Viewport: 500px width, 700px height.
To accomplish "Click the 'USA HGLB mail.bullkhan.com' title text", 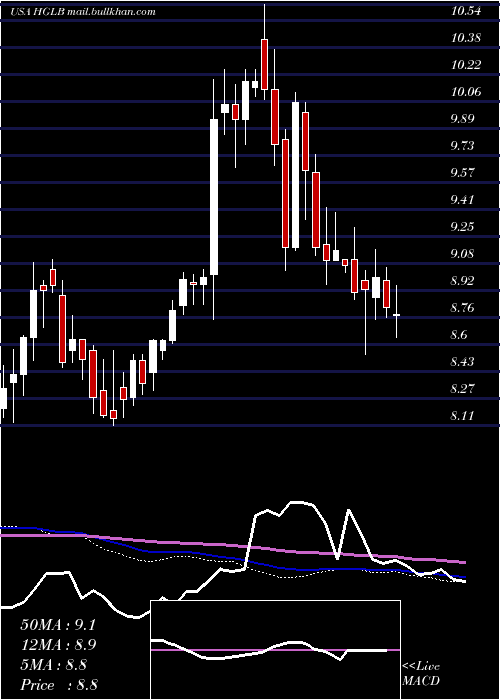I will click(83, 12).
